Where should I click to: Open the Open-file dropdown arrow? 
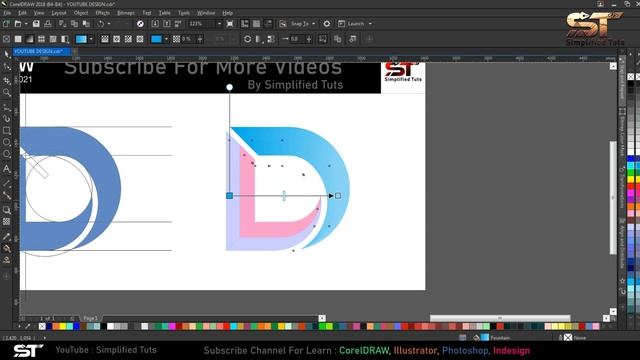tap(26, 24)
